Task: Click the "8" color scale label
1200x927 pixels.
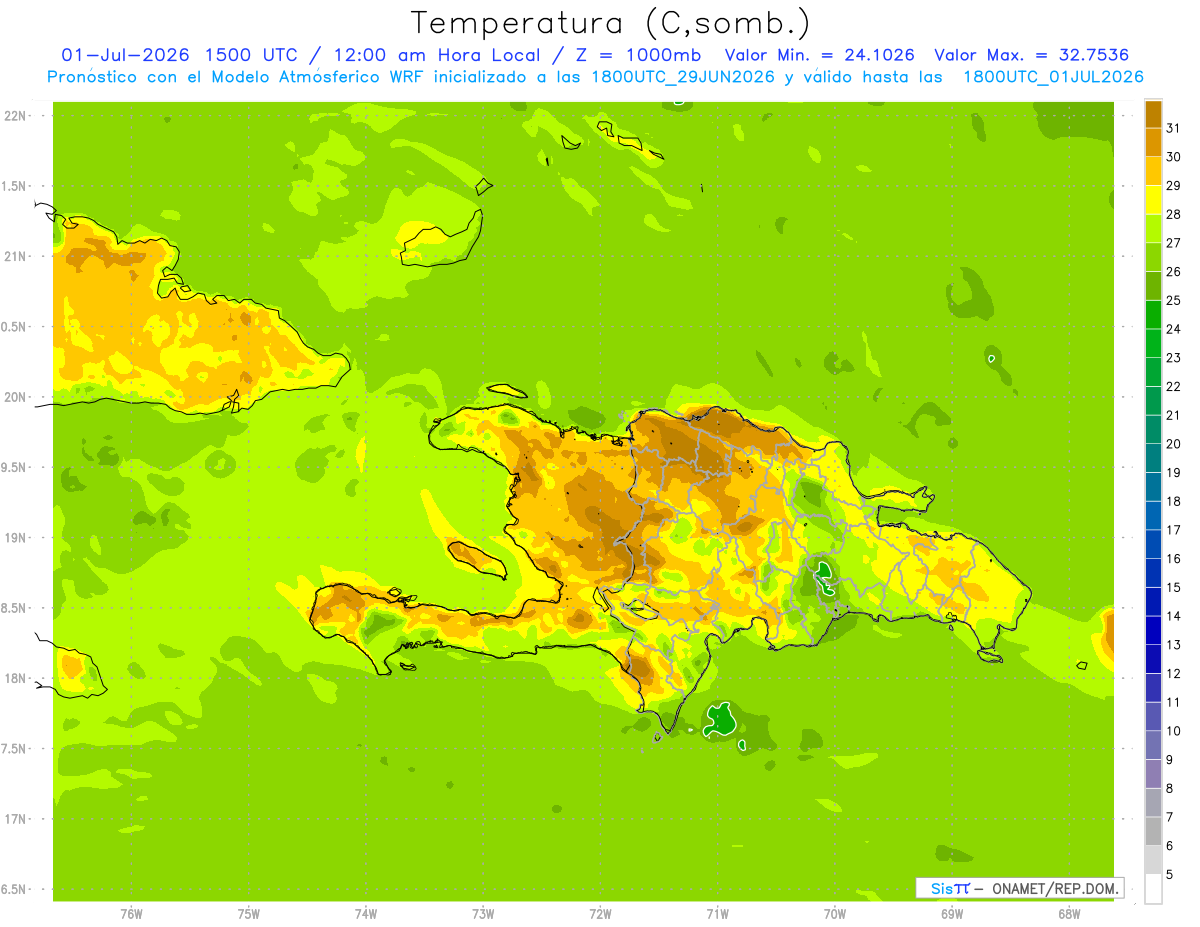Action: tap(1170, 788)
